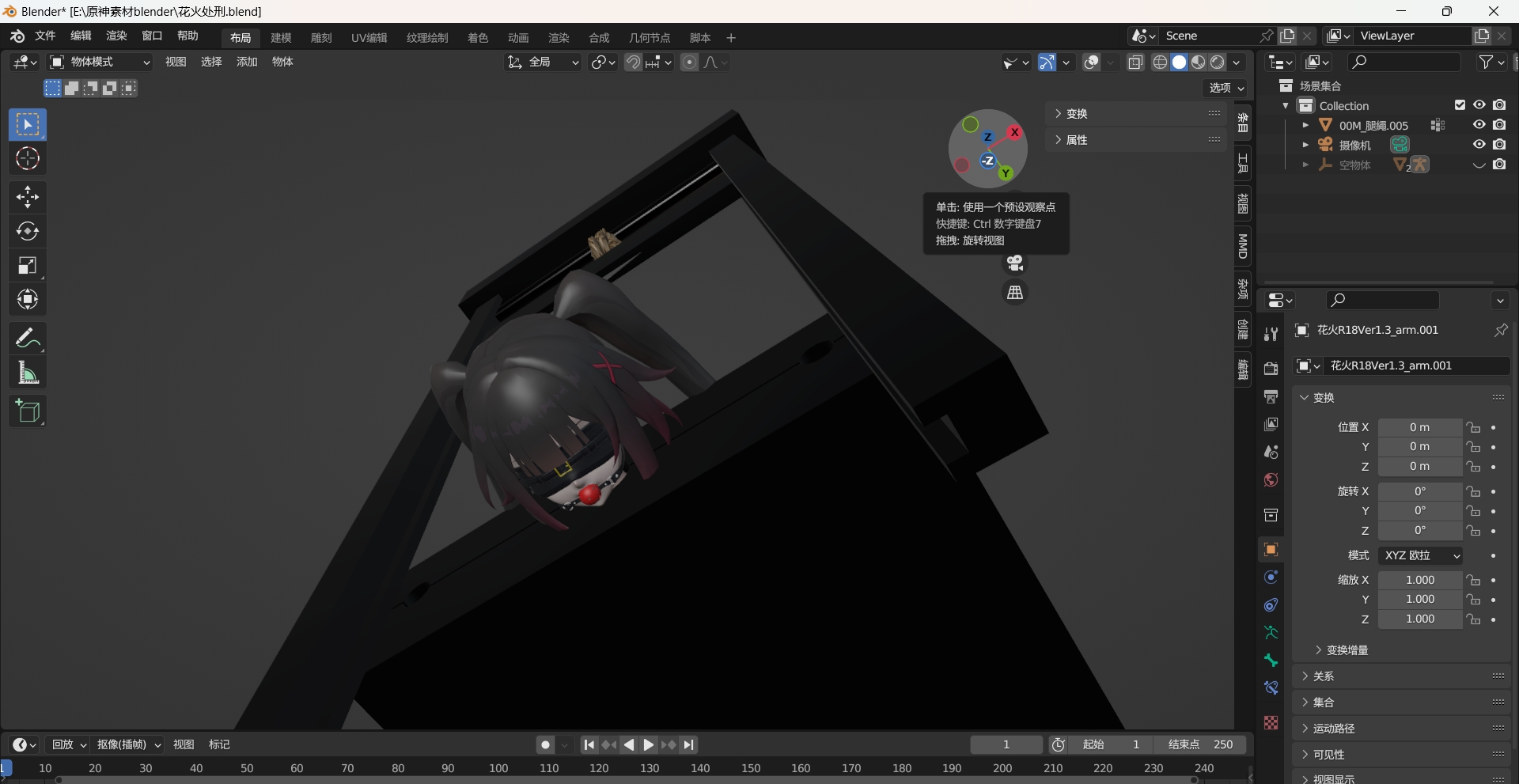Click the current frame number field
1519x784 pixels.
click(1006, 745)
